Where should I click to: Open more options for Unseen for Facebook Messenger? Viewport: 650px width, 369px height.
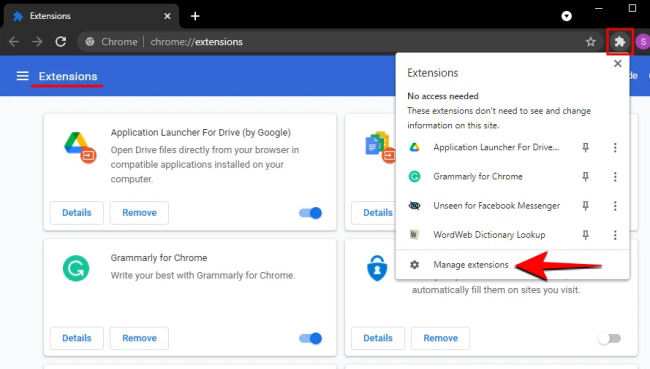[x=615, y=206]
